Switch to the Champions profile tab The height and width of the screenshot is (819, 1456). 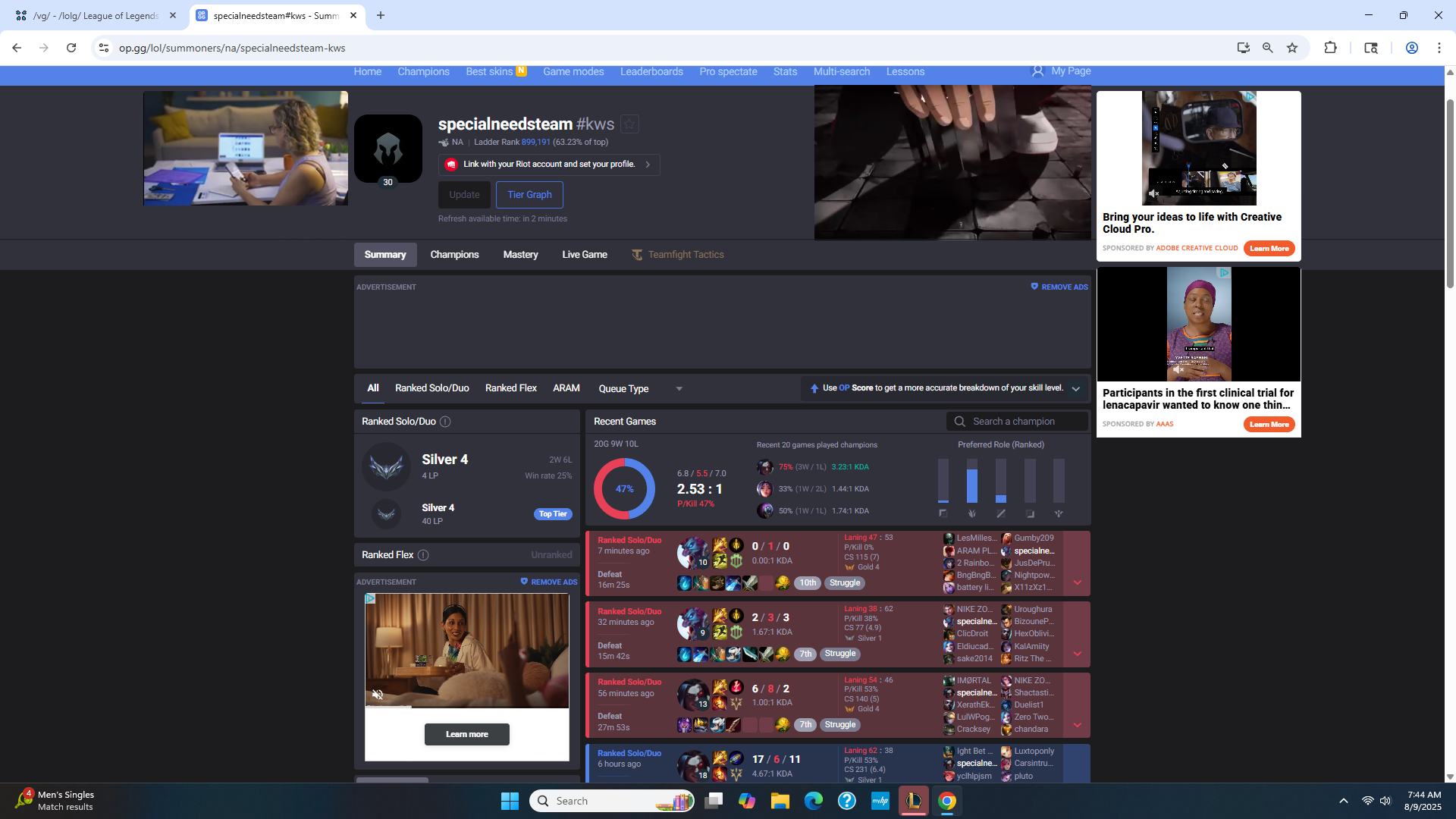454,255
